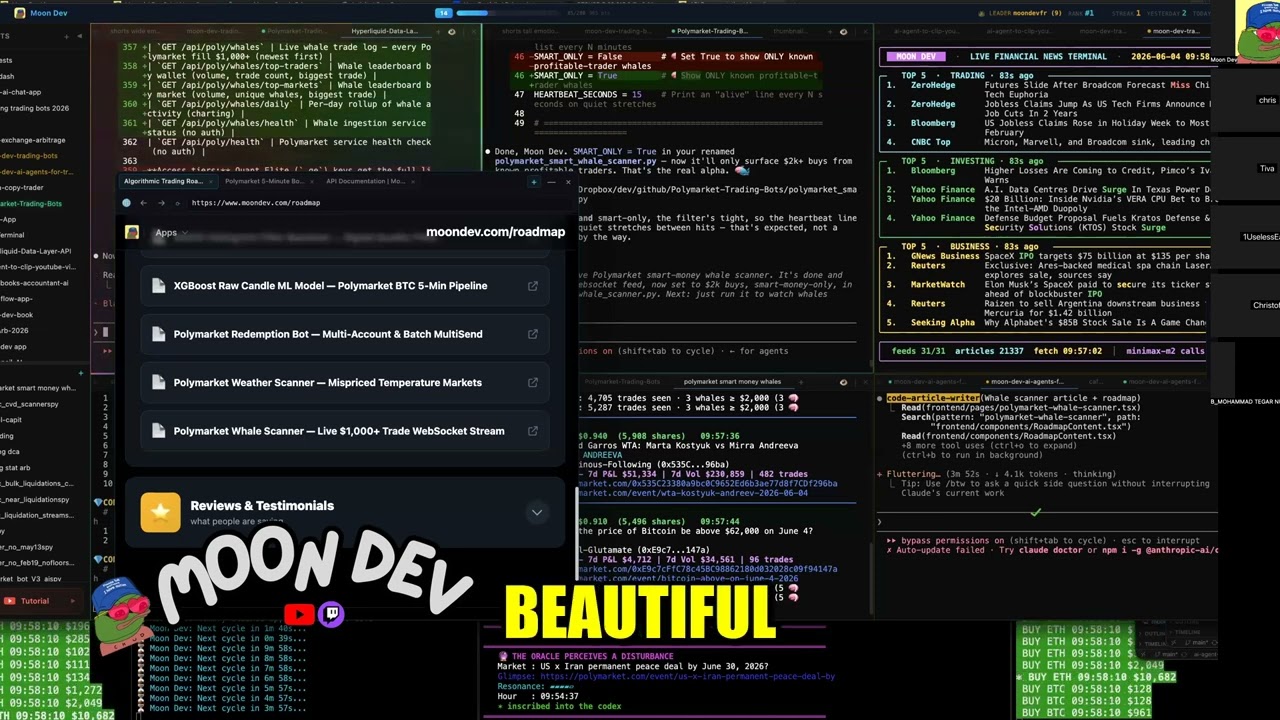This screenshot has height=720, width=1280.
Task: Select the thumbnail terminal tab
Action: pos(790,32)
